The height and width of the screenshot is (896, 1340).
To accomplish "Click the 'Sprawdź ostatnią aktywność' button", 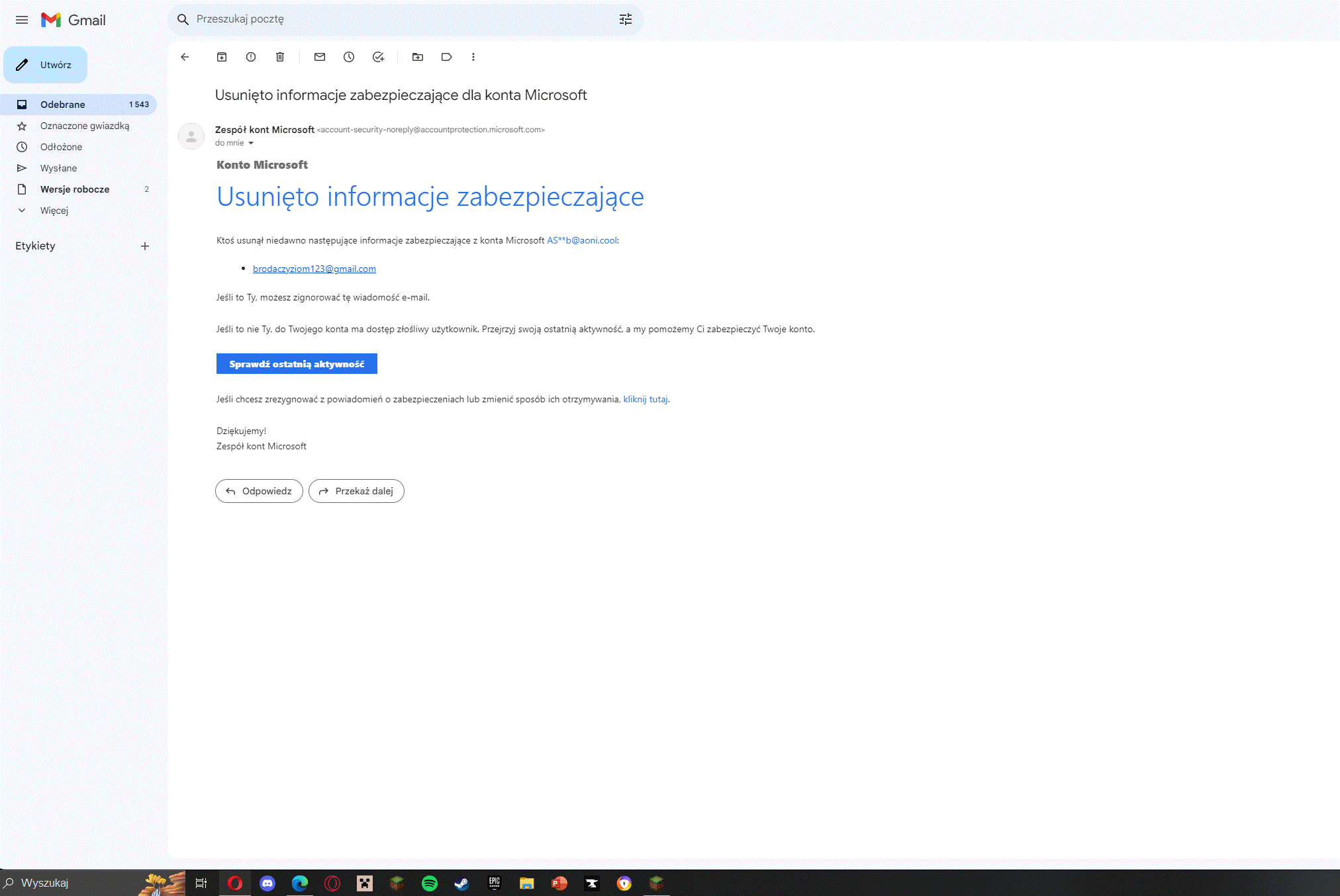I will 297,364.
